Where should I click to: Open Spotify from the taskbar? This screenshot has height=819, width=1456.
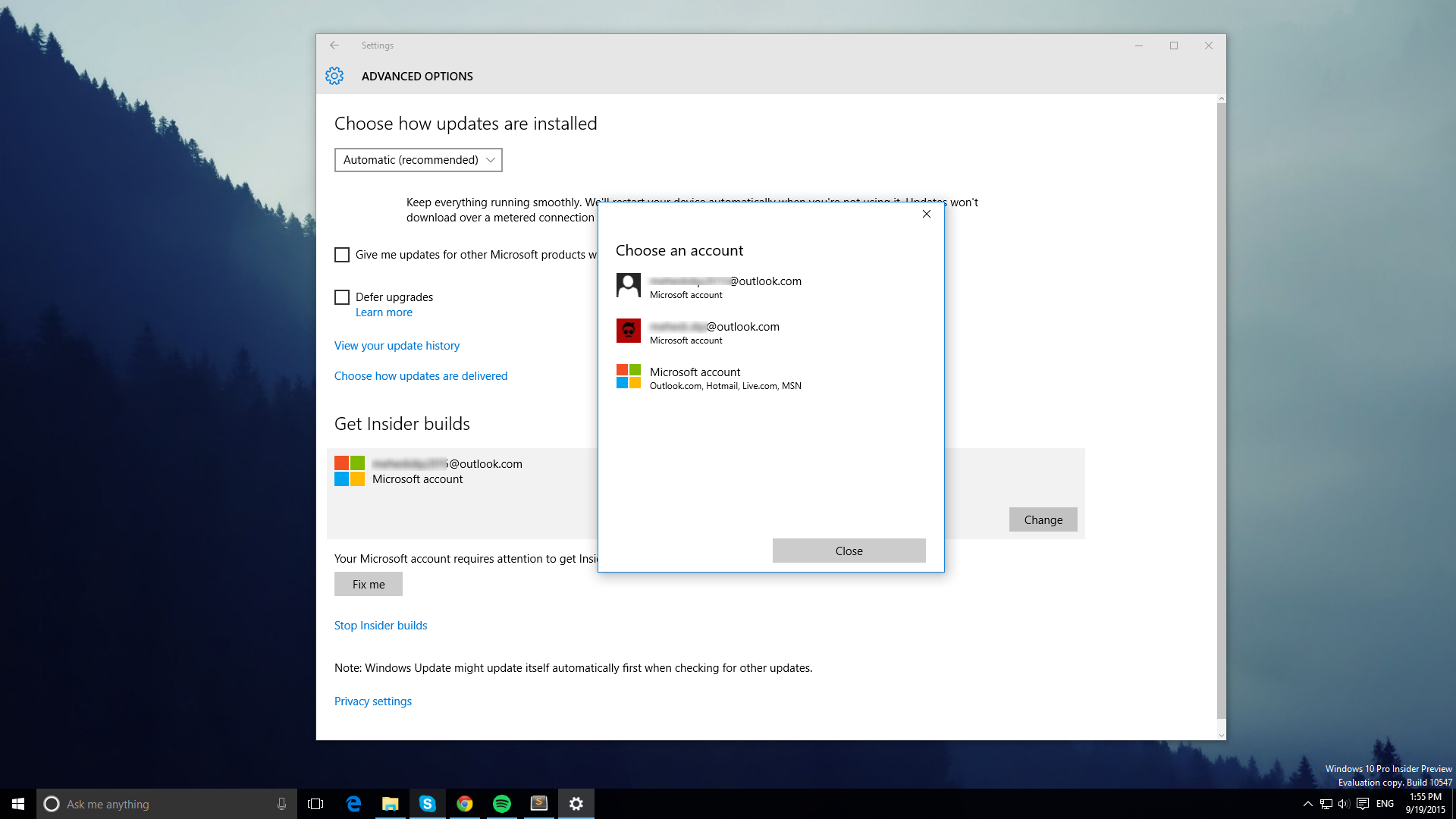[502, 804]
